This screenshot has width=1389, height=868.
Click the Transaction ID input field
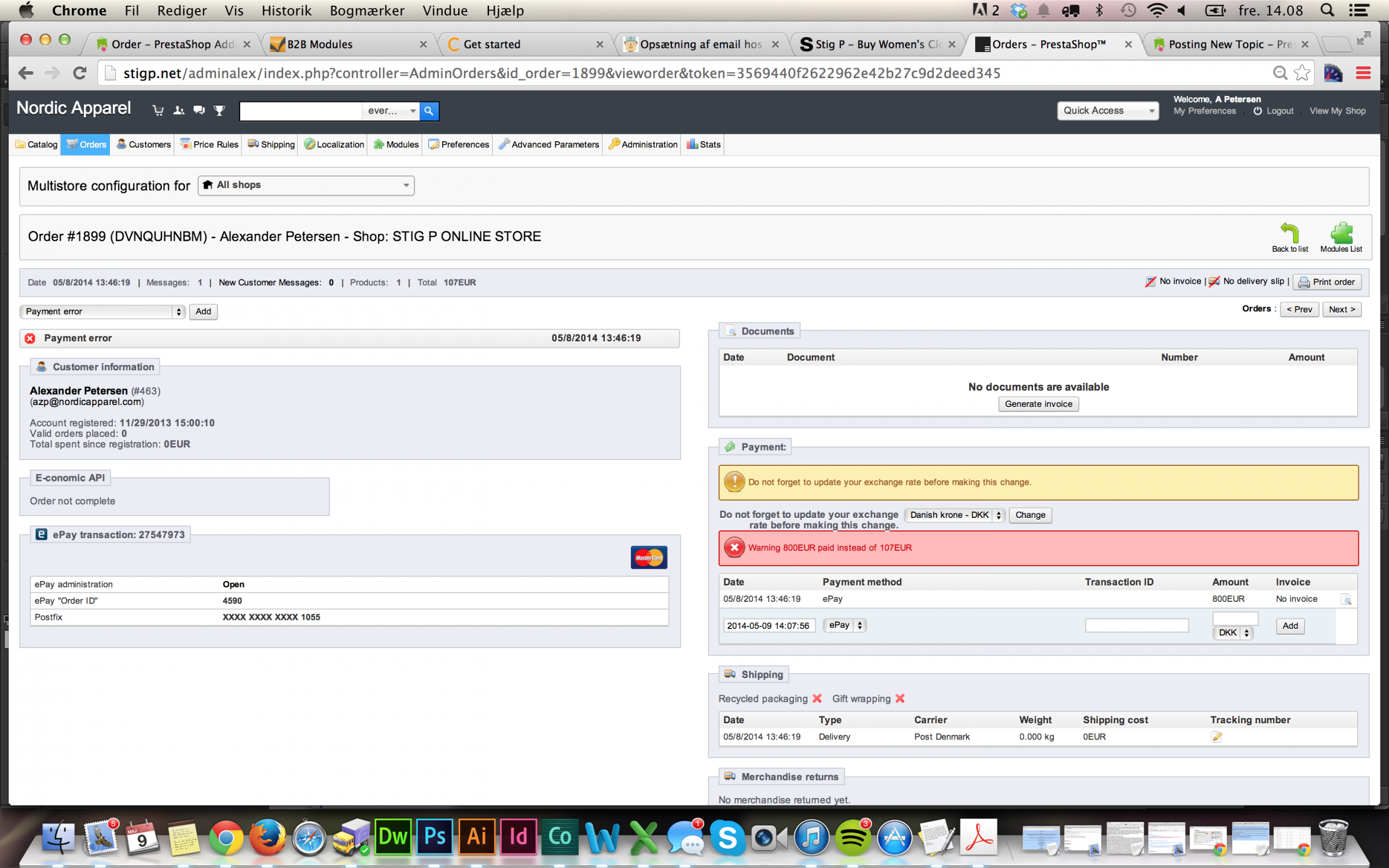tap(1136, 625)
